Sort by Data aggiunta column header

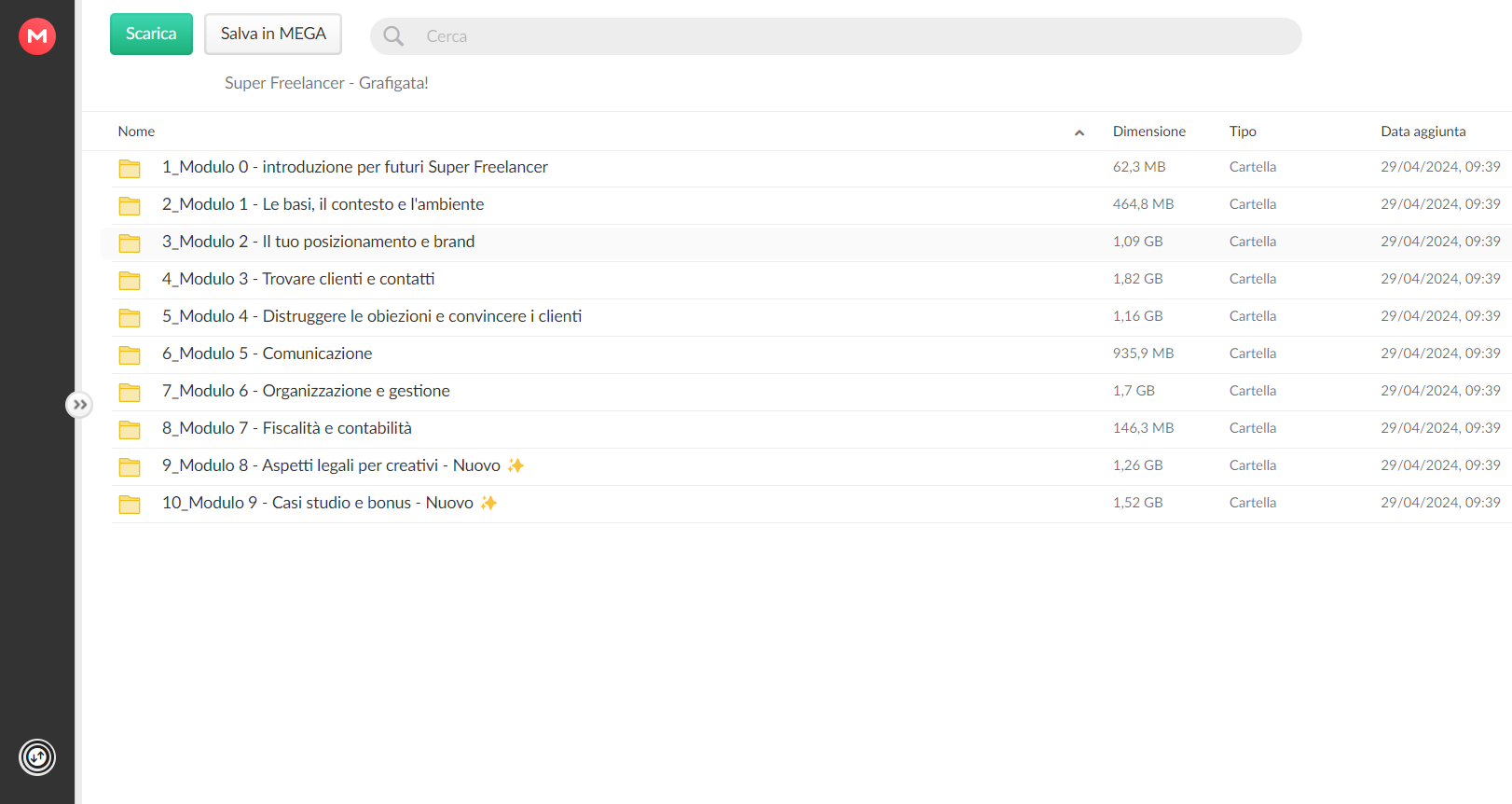pyautogui.click(x=1423, y=132)
